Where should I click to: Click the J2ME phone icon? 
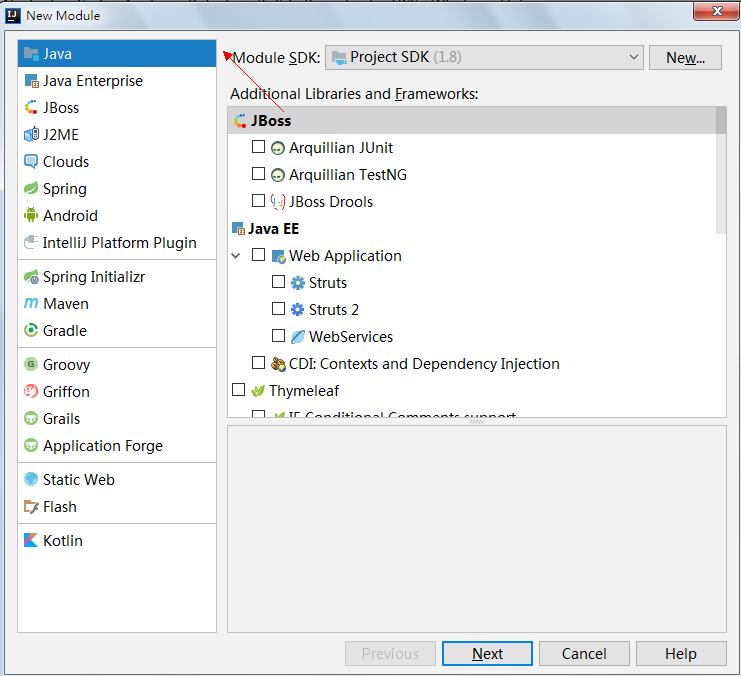31,135
